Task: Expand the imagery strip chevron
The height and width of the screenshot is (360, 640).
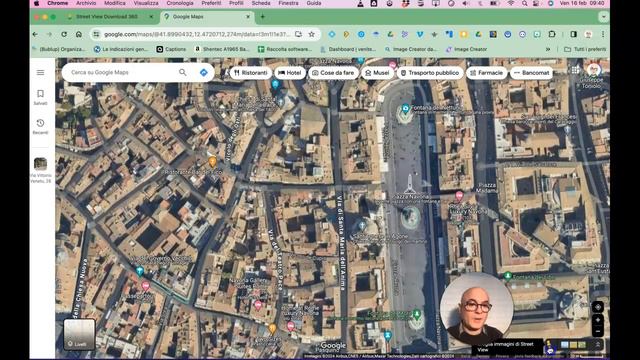Action: [598, 345]
